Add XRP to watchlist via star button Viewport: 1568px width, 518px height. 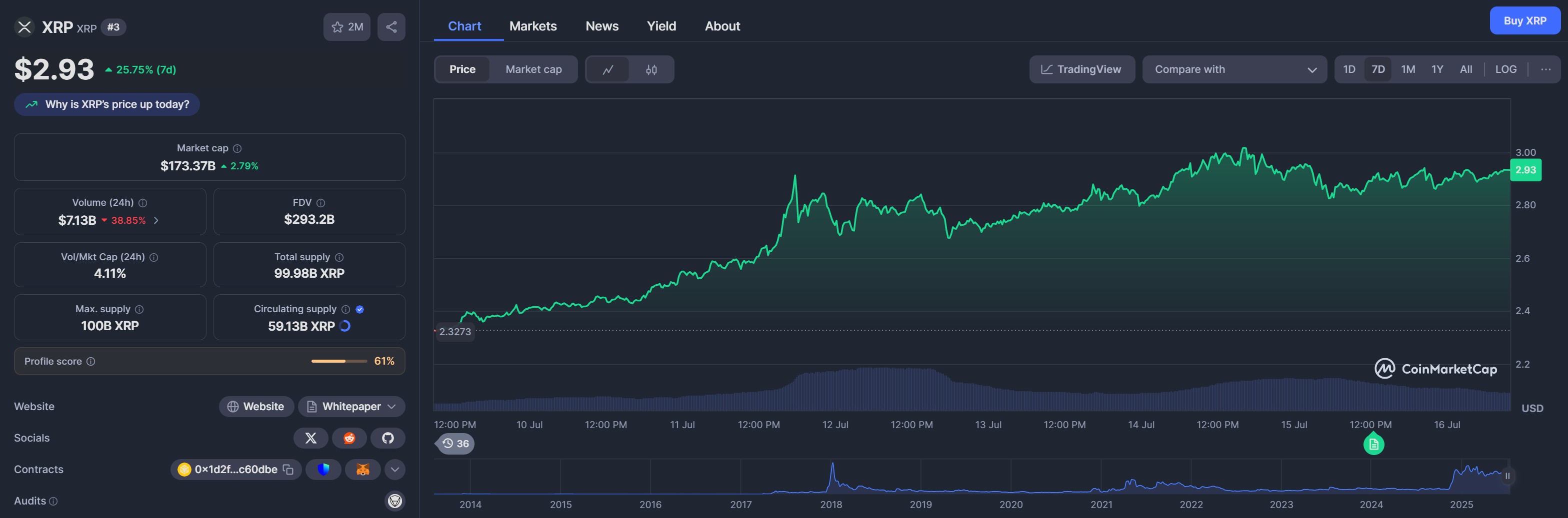(346, 27)
